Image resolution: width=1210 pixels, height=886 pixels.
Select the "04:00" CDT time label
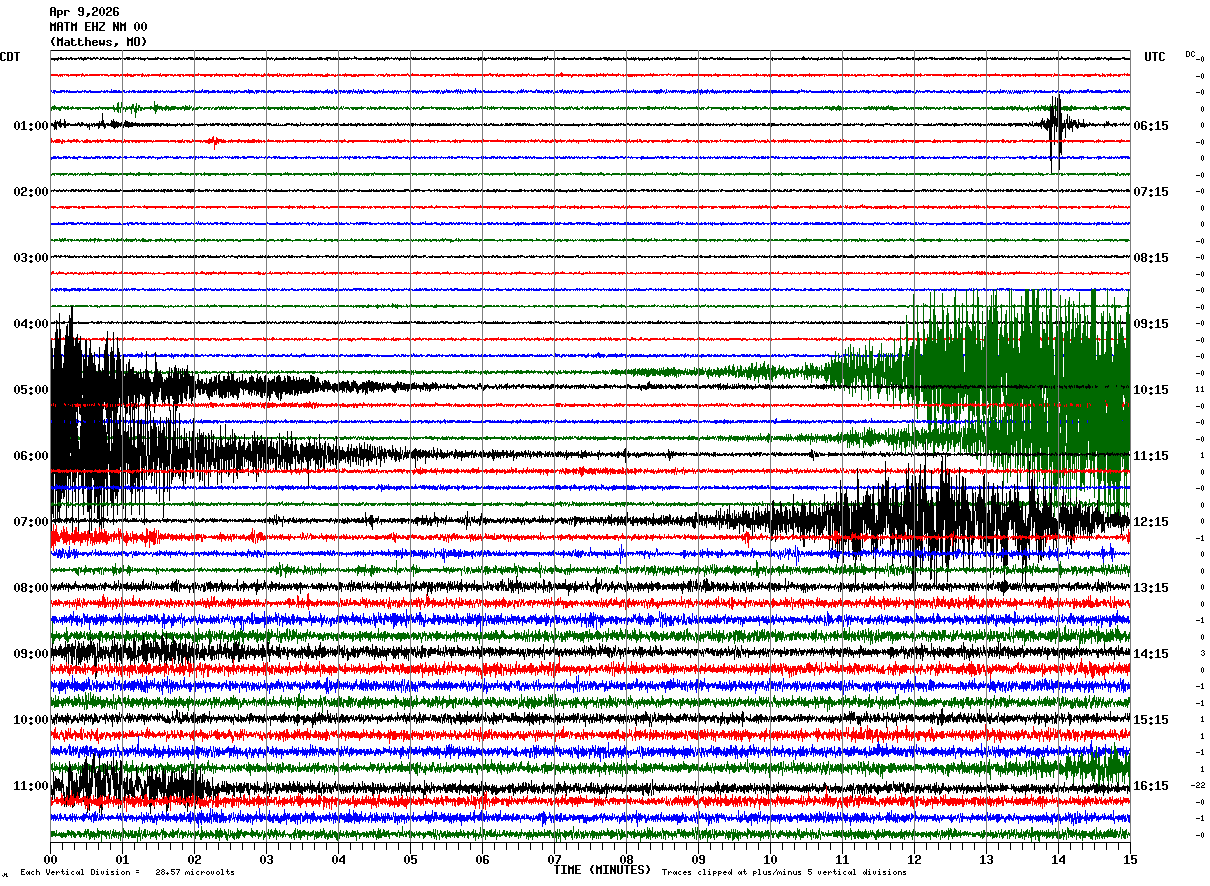pos(31,324)
